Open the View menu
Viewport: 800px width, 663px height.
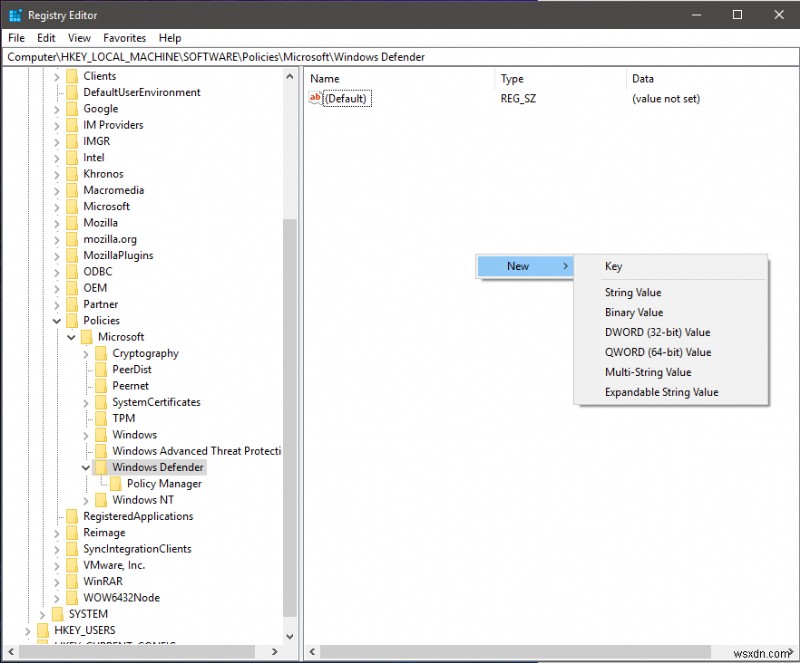[x=78, y=38]
